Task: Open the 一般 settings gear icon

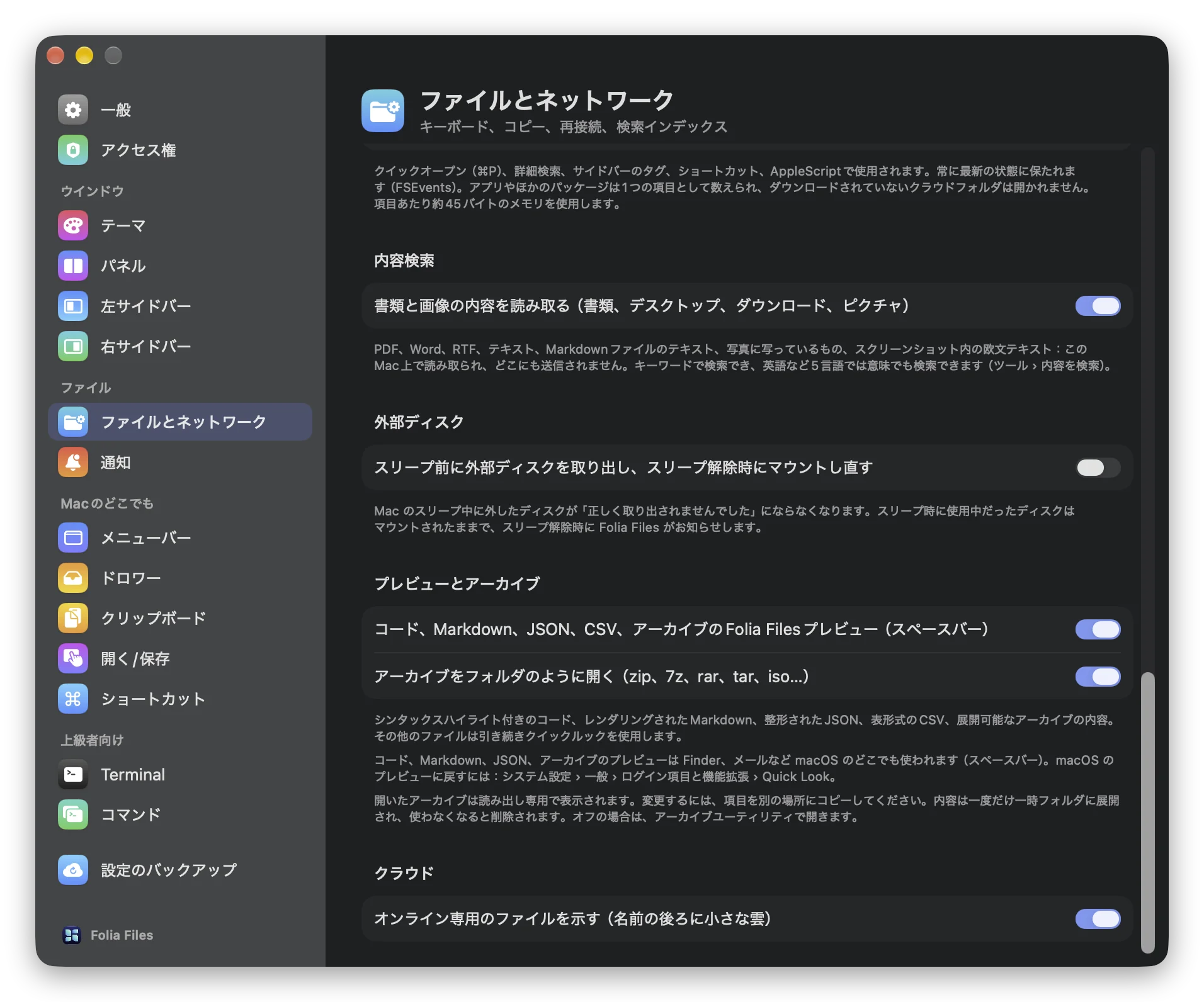Action: click(73, 110)
